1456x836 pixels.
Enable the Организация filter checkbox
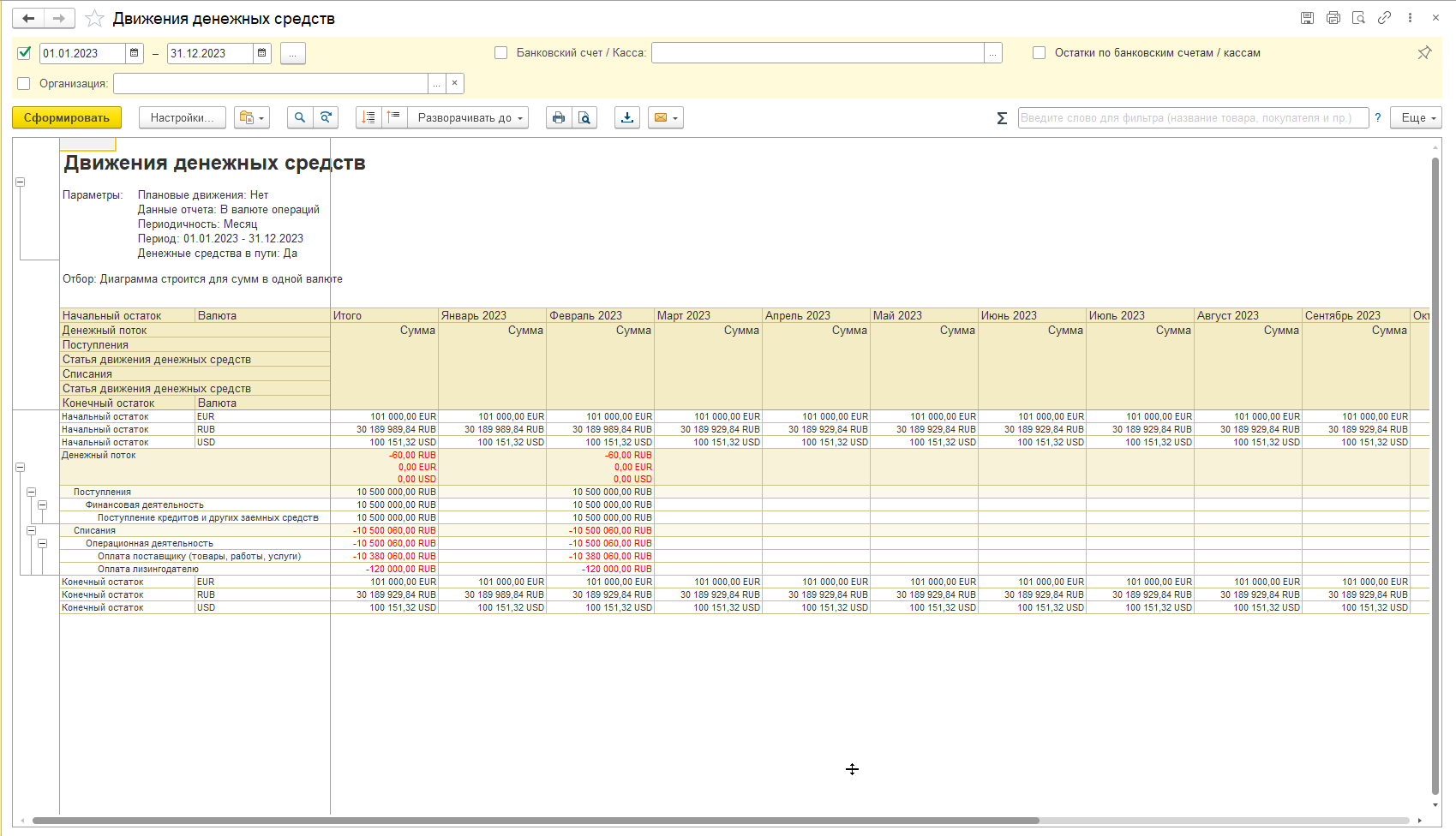click(x=24, y=83)
